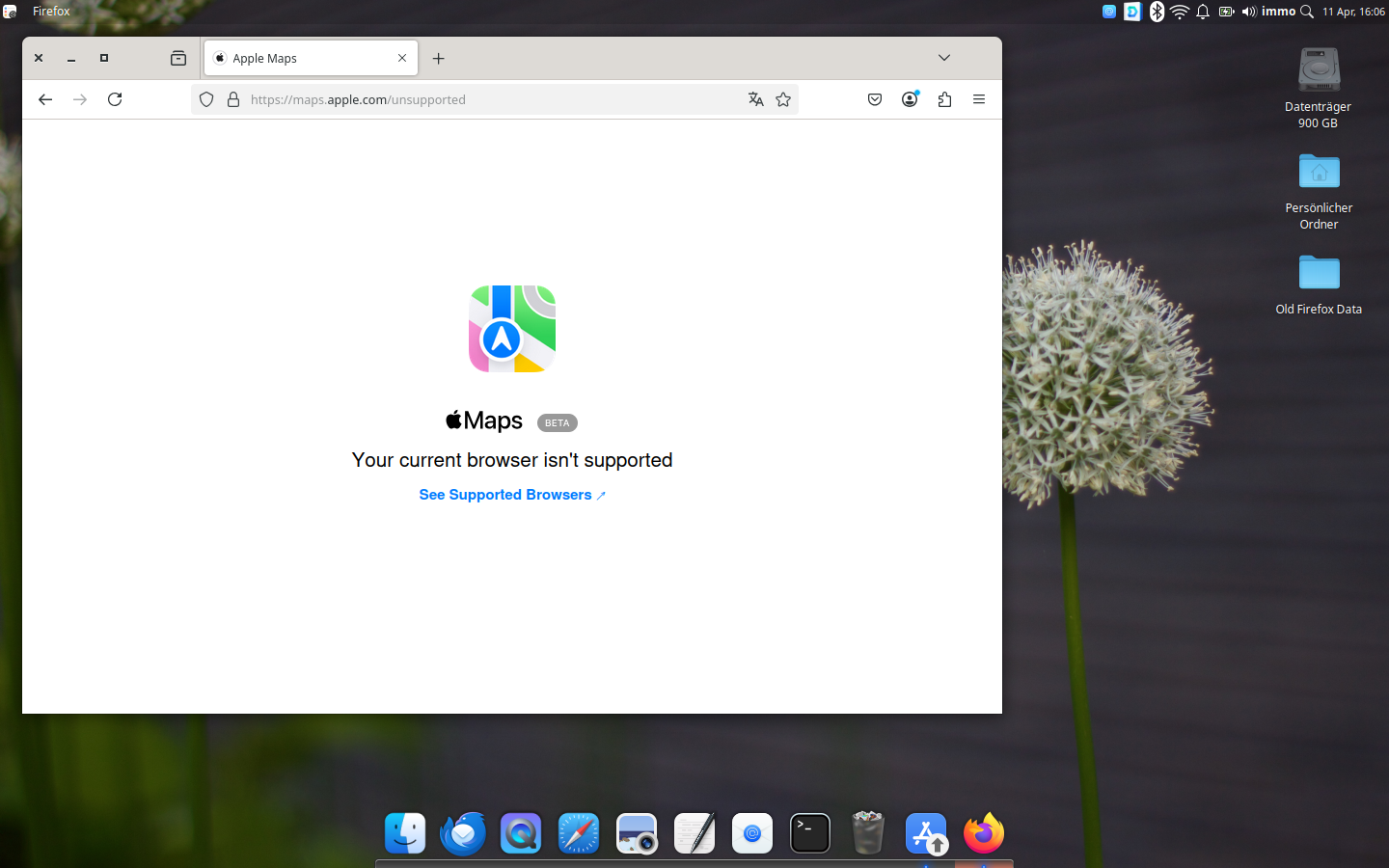Open the white mail stamp app in dock
The width and height of the screenshot is (1389, 868).
752,833
